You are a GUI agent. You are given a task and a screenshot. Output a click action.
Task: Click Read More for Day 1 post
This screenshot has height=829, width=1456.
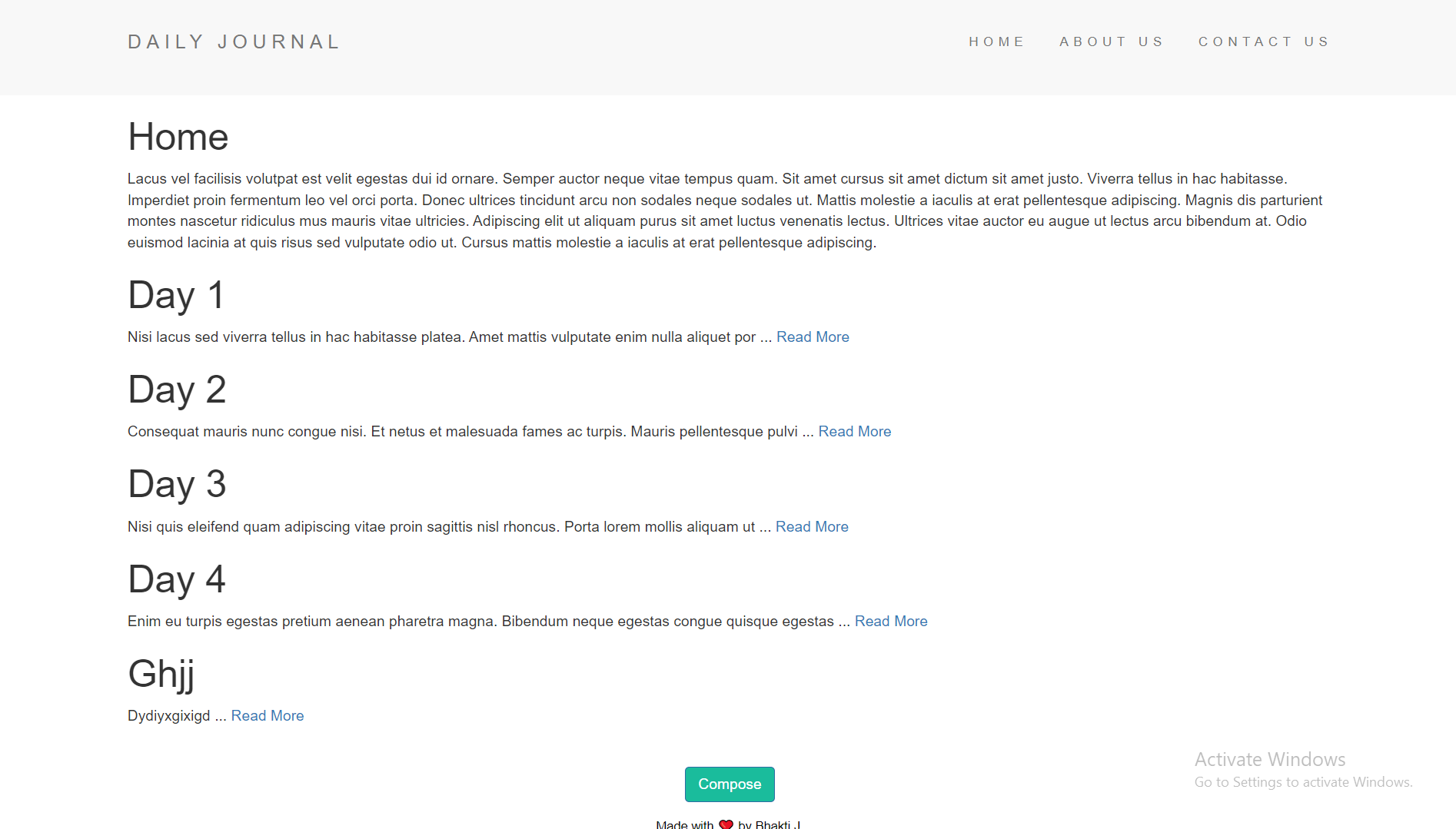point(813,337)
